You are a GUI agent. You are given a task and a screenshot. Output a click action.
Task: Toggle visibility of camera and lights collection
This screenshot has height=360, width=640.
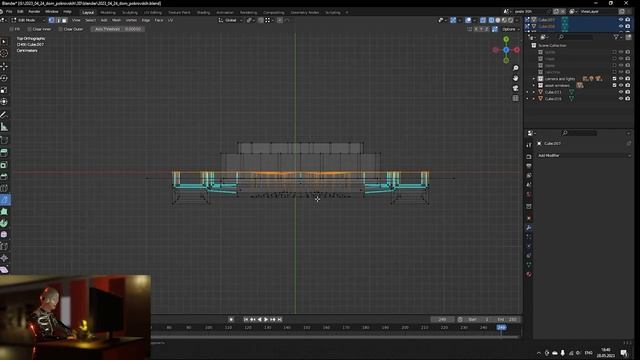[x=621, y=79]
